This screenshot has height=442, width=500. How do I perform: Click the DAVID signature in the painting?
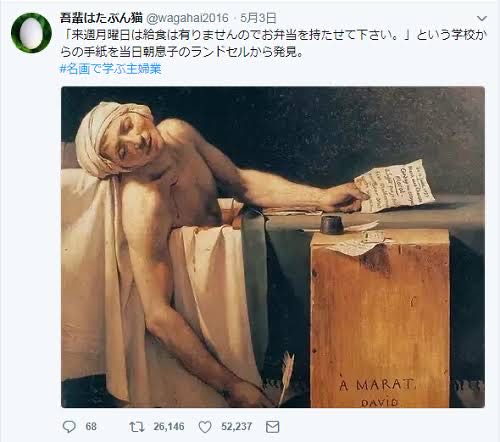380,402
